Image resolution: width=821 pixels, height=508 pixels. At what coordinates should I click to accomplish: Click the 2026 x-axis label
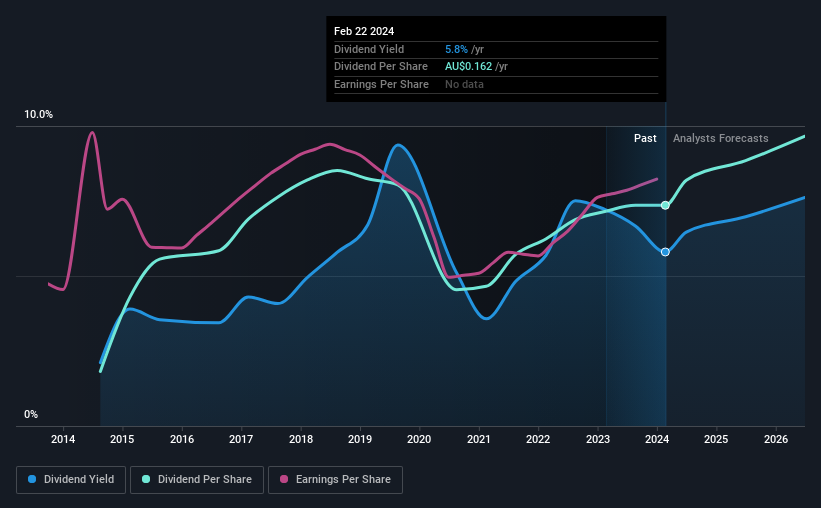pos(775,439)
